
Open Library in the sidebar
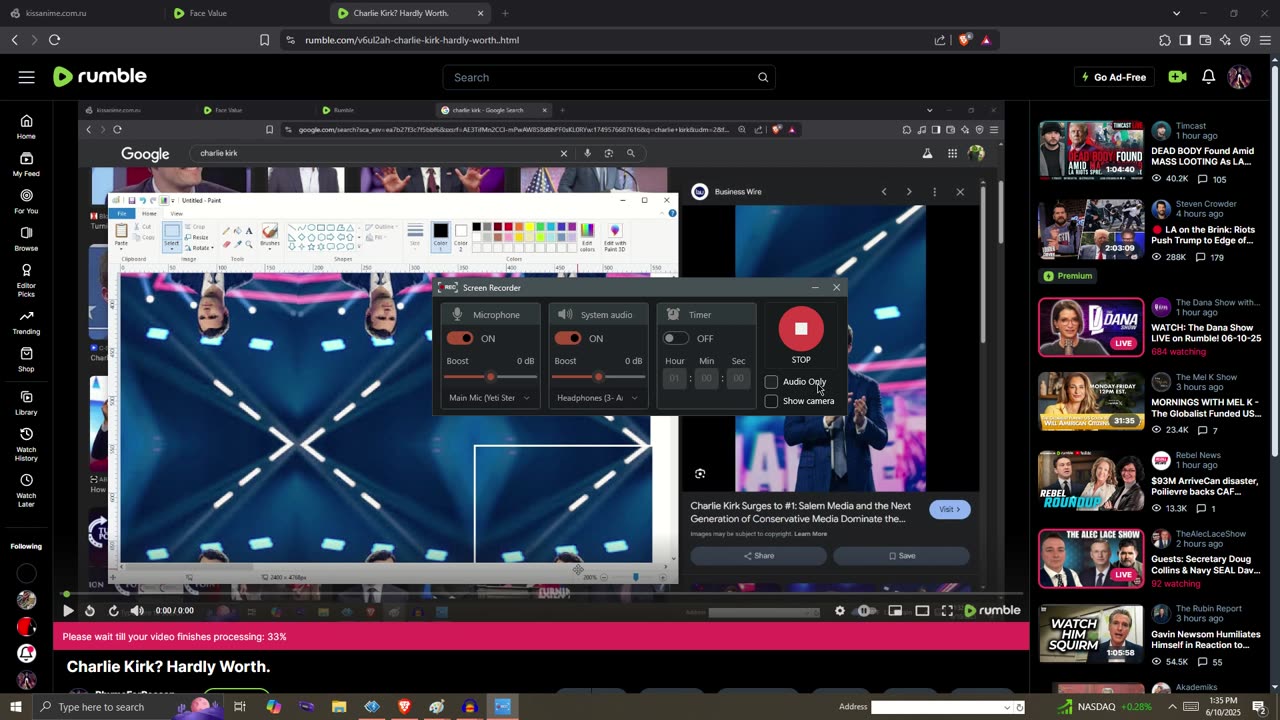[x=26, y=403]
